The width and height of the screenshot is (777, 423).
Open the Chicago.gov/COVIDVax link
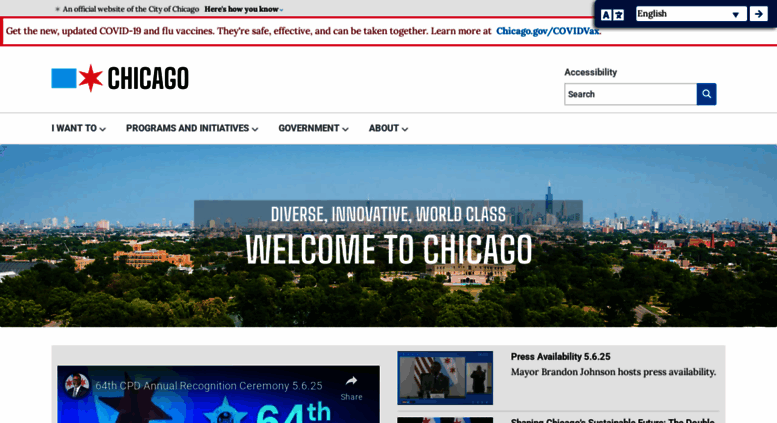[x=548, y=31]
